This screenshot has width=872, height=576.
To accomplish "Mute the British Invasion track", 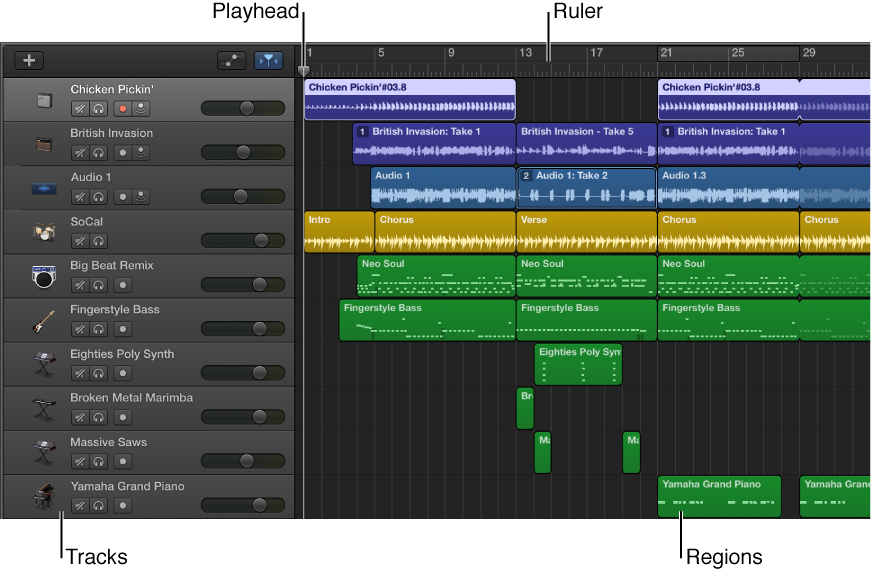I will tap(80, 152).
